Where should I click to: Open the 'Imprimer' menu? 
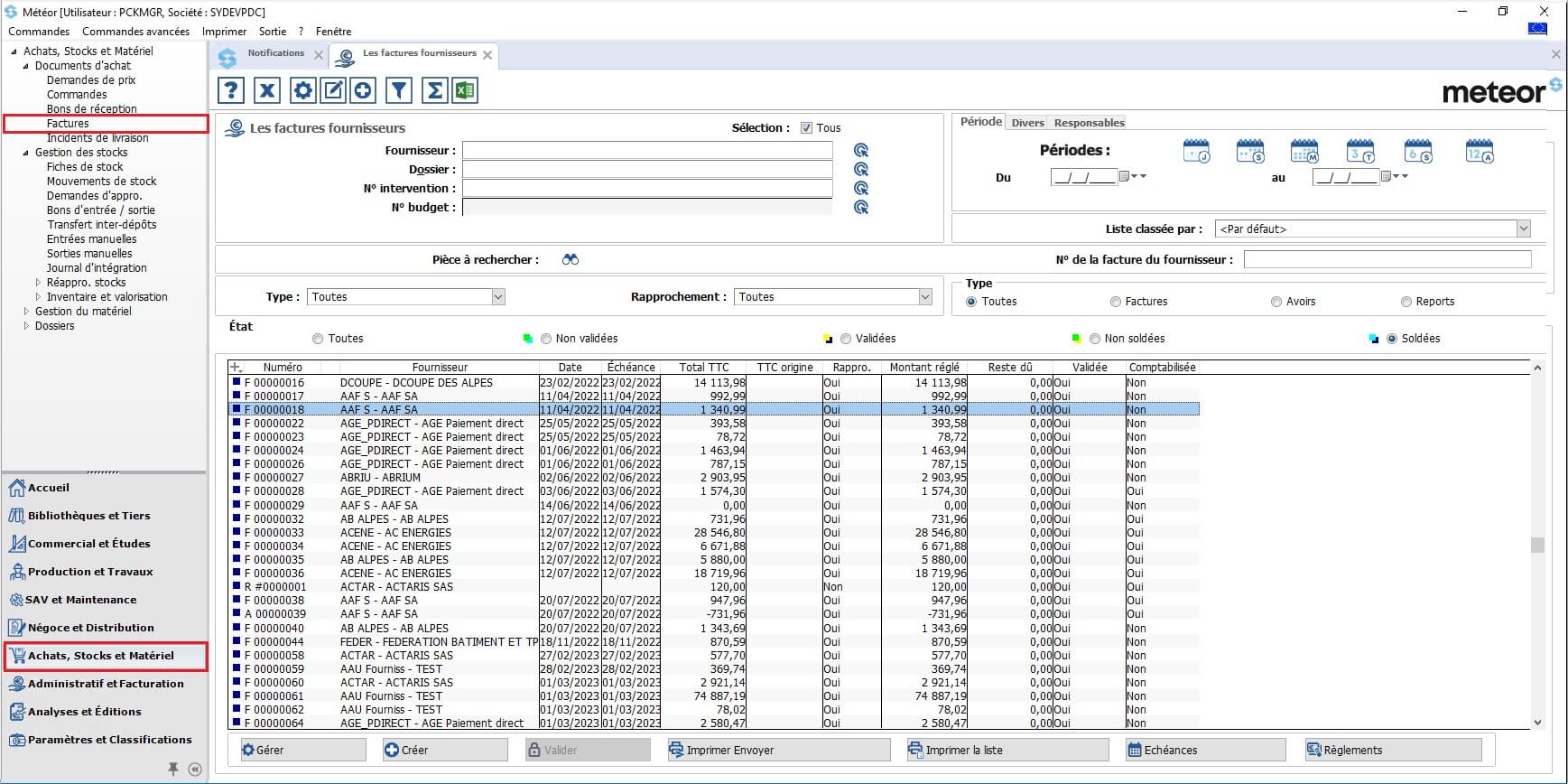point(224,32)
